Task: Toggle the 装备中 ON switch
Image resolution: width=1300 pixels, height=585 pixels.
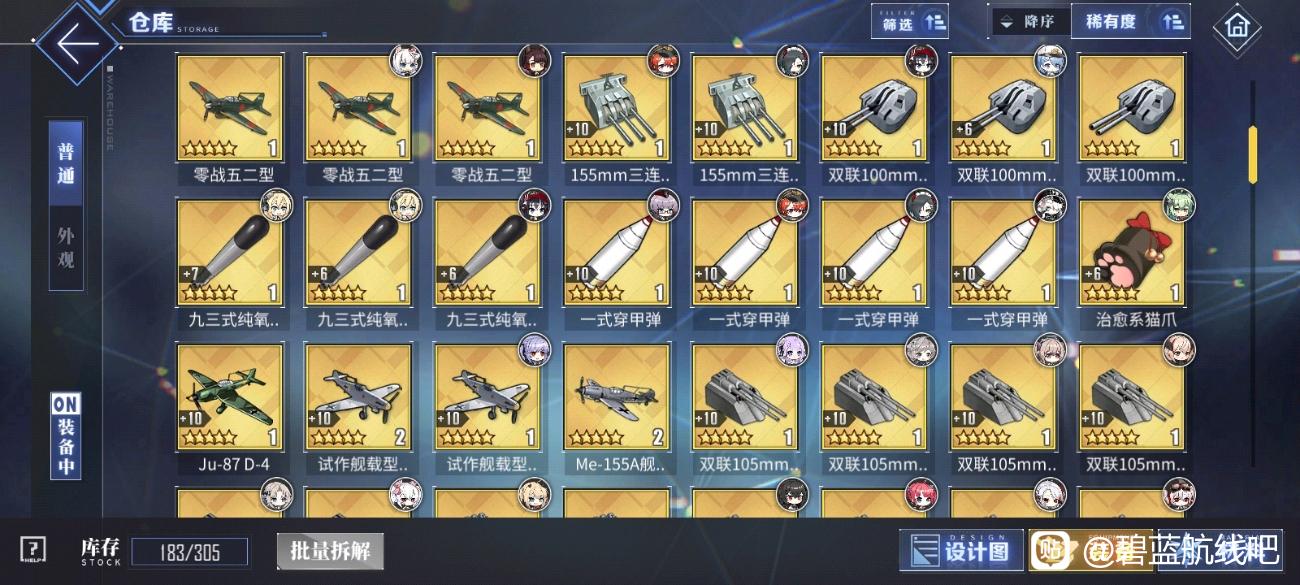Action: tap(66, 436)
